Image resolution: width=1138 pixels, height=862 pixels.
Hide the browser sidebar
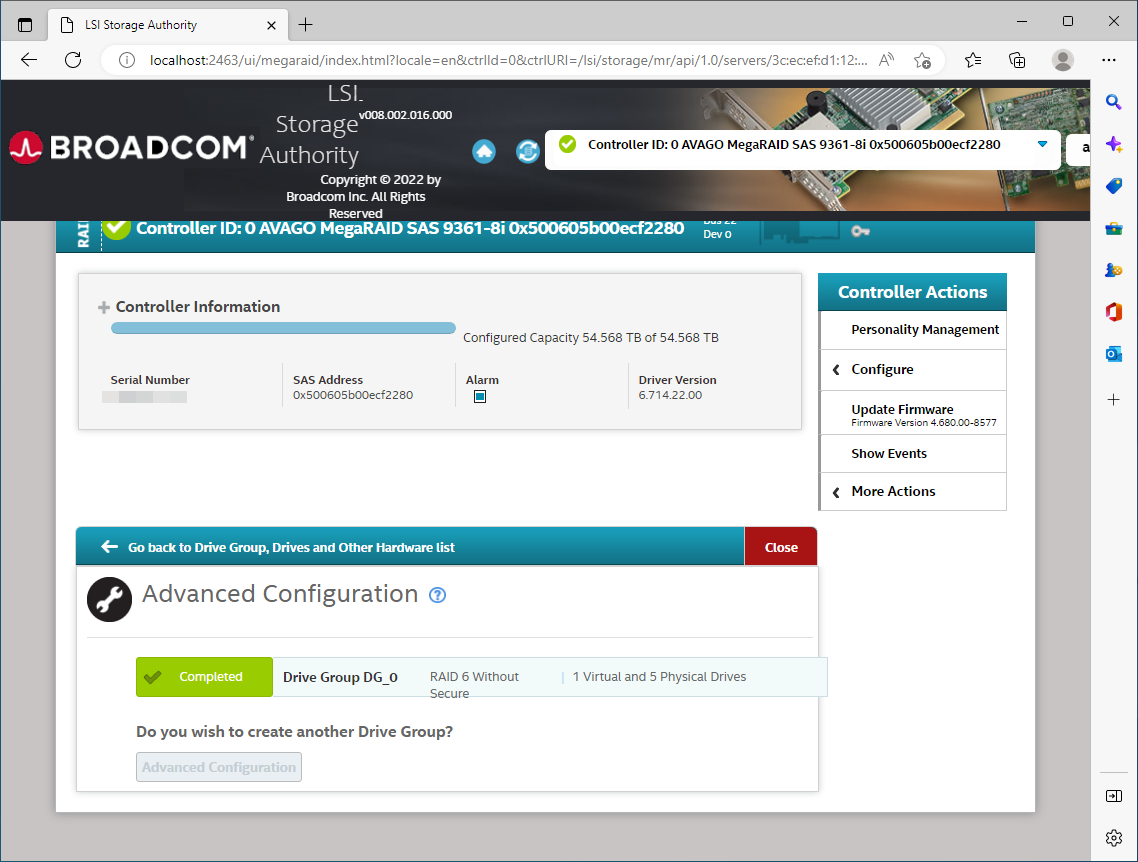pyautogui.click(x=1113, y=796)
